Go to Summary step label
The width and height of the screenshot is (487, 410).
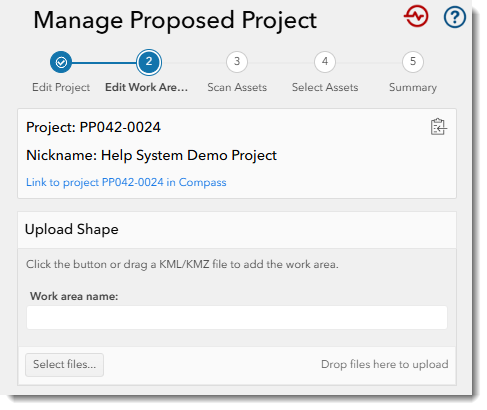tap(413, 87)
